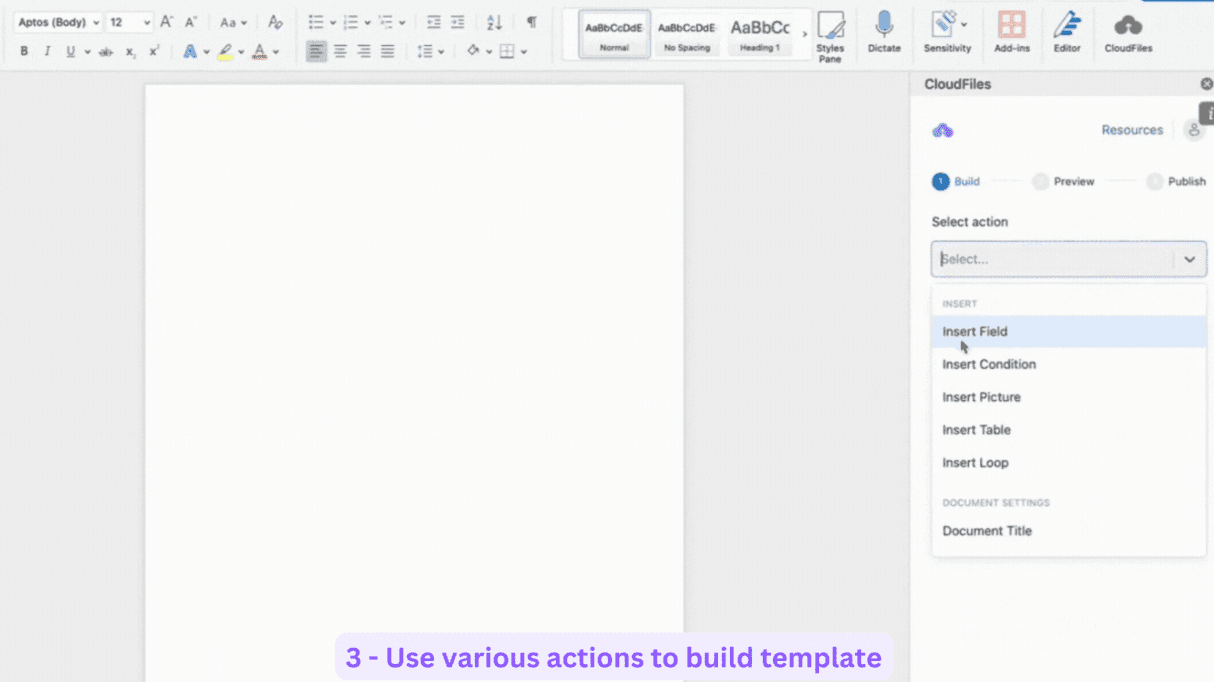Go to Preview step
Viewport: 1214px width, 682px height.
(x=1063, y=182)
